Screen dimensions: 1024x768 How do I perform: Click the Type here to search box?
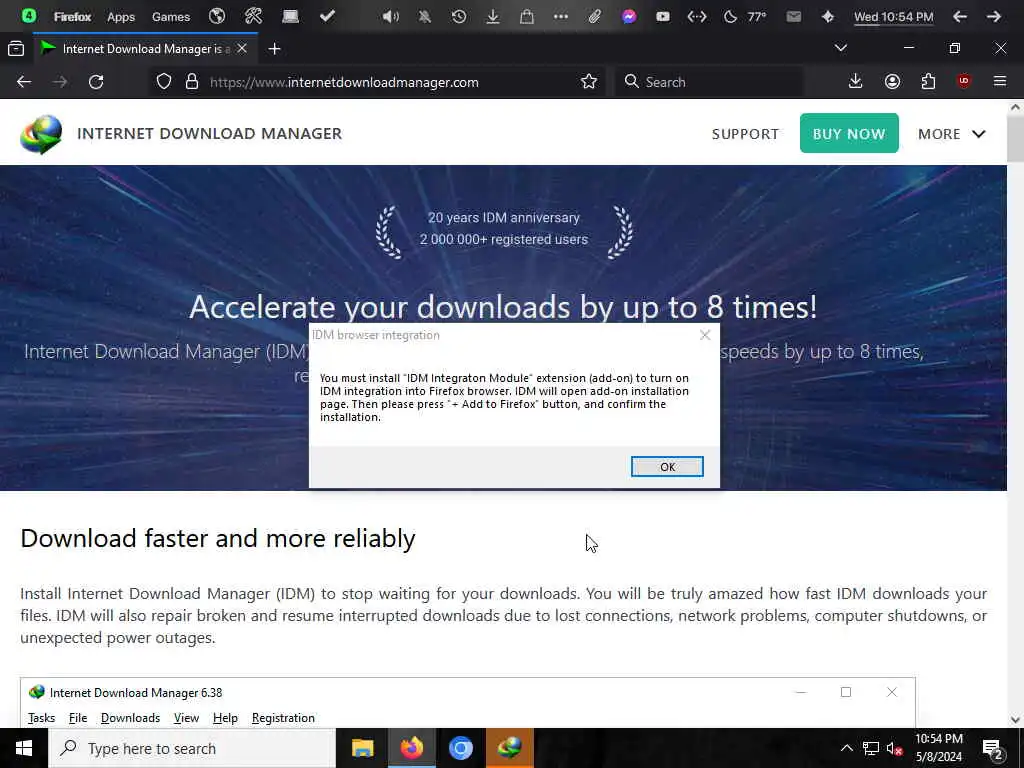(x=192, y=748)
